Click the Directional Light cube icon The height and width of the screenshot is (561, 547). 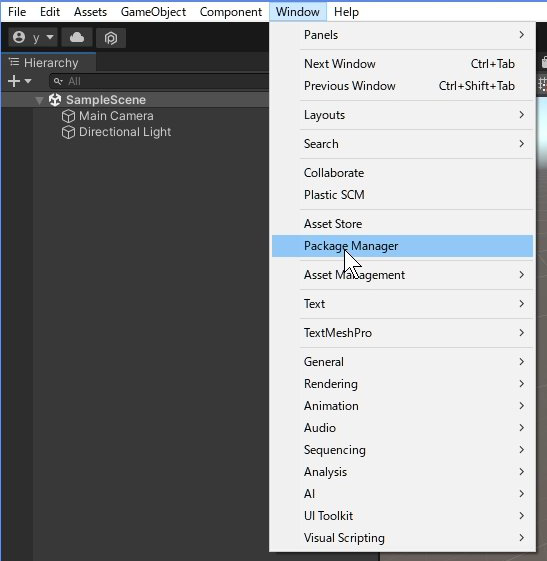pos(68,132)
